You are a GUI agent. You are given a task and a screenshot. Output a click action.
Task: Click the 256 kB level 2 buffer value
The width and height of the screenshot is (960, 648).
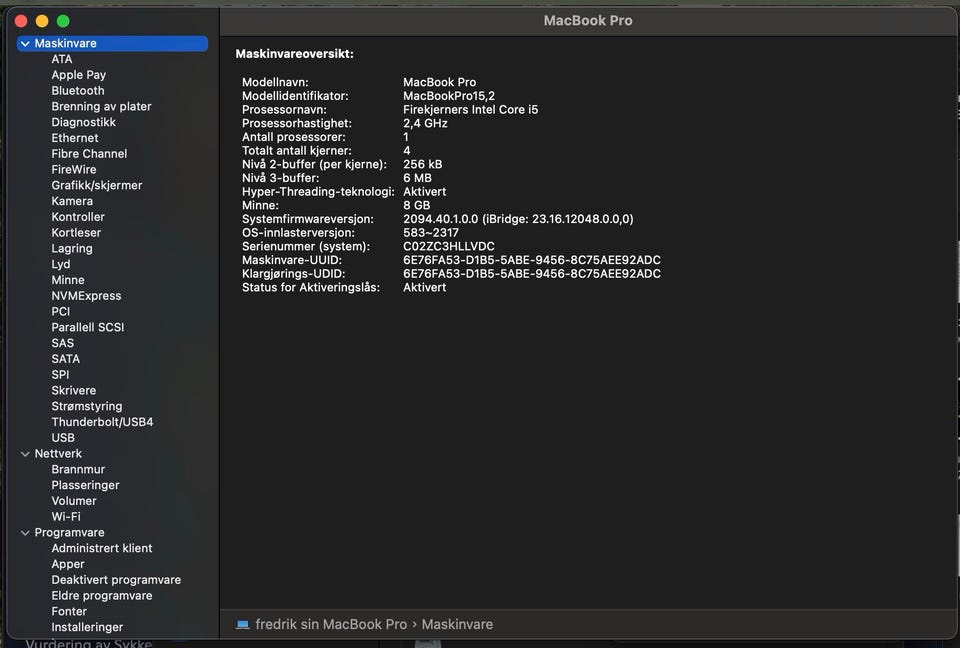[x=422, y=164]
